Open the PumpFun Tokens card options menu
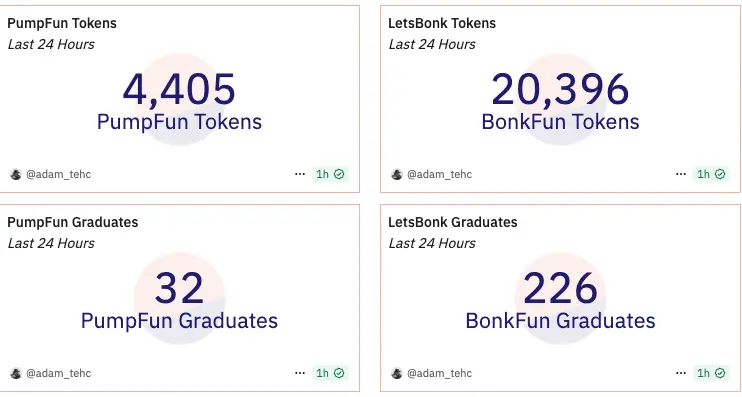This screenshot has width=742, height=397. 300,174
